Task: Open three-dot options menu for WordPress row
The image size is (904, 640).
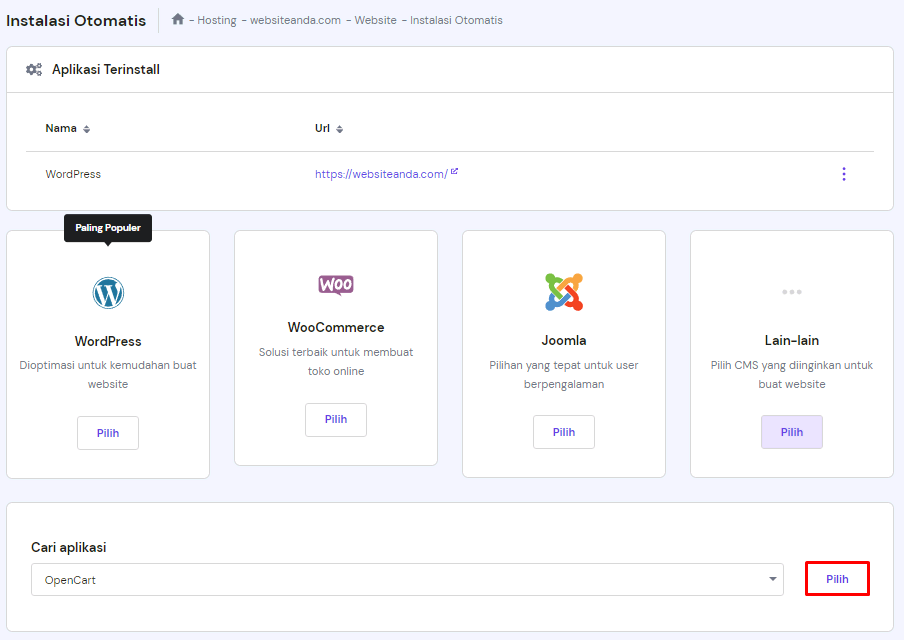Action: tap(843, 174)
